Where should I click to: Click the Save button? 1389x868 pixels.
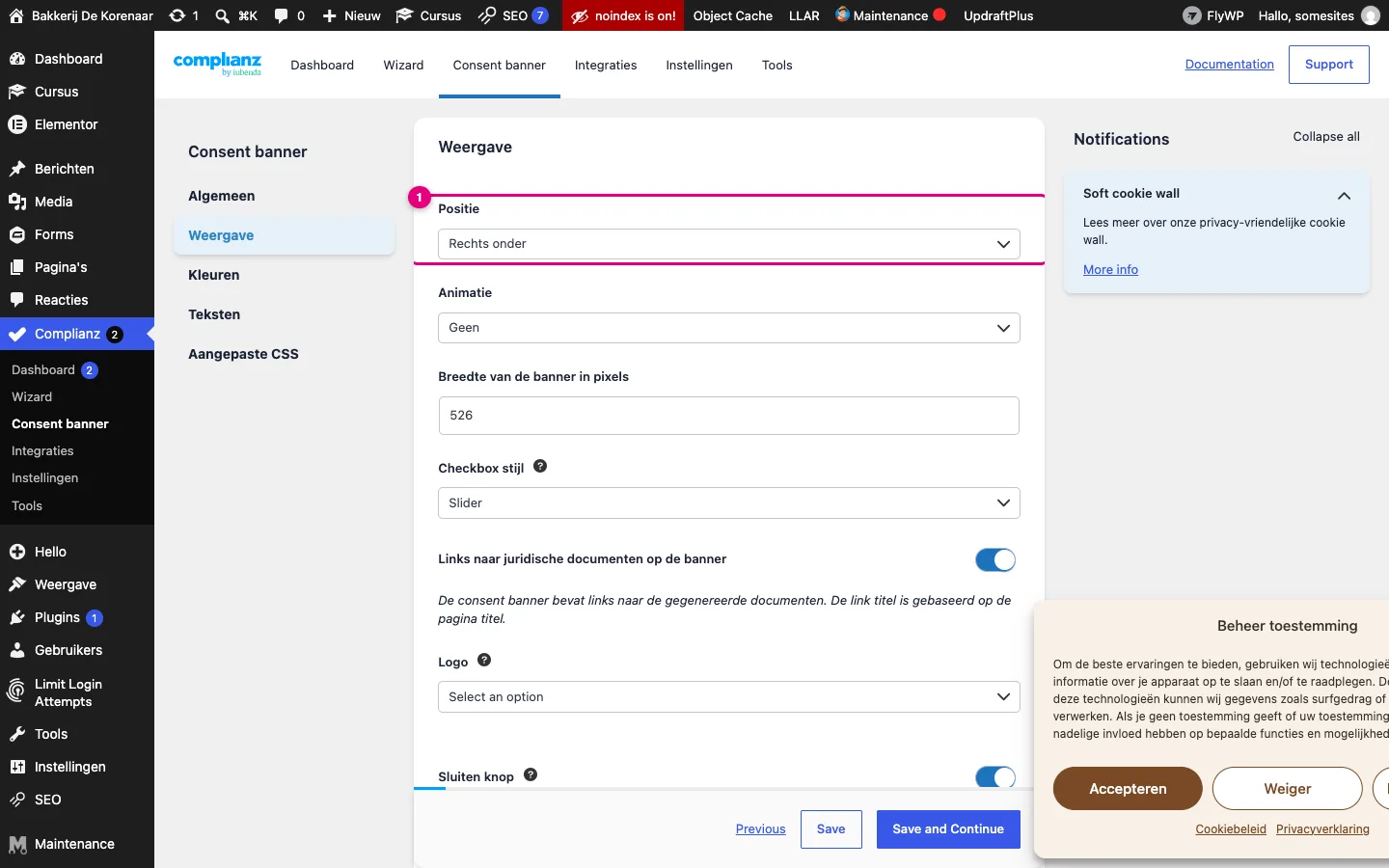(831, 829)
